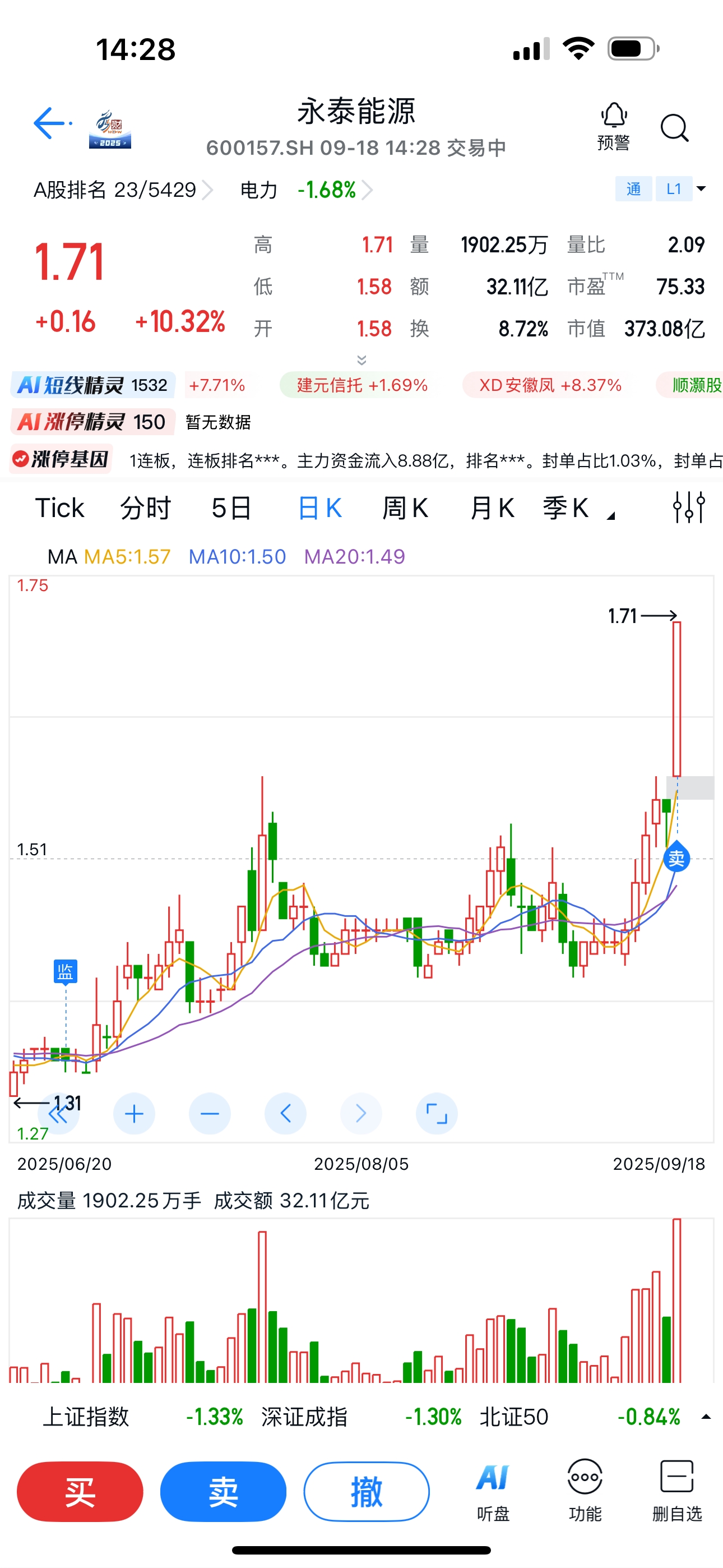
Task: Tap the blue 卖 sell button
Action: pos(224,1492)
